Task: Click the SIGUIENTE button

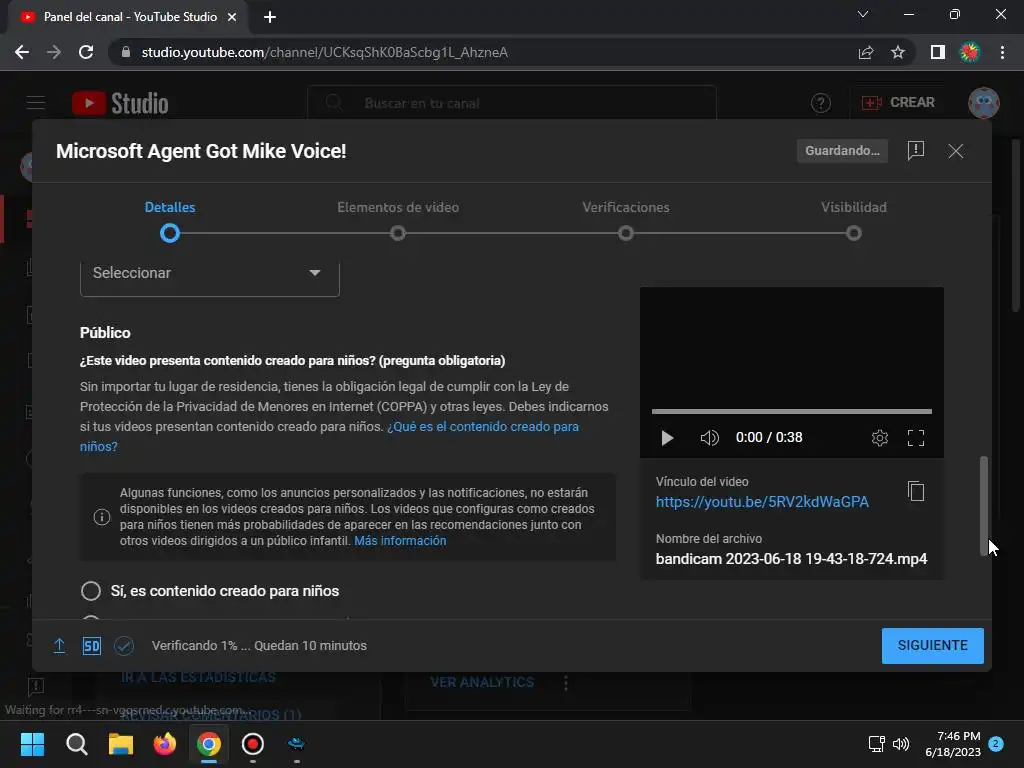Action: coord(933,646)
